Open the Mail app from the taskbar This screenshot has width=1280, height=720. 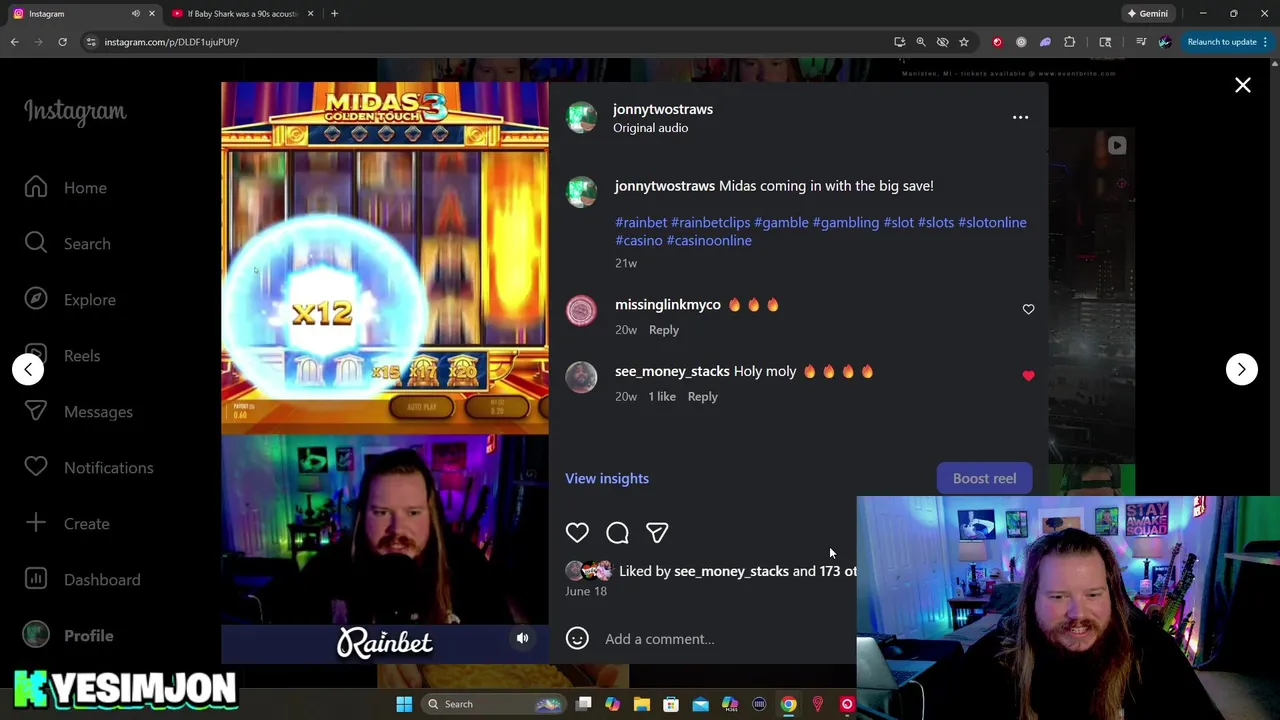[700, 704]
